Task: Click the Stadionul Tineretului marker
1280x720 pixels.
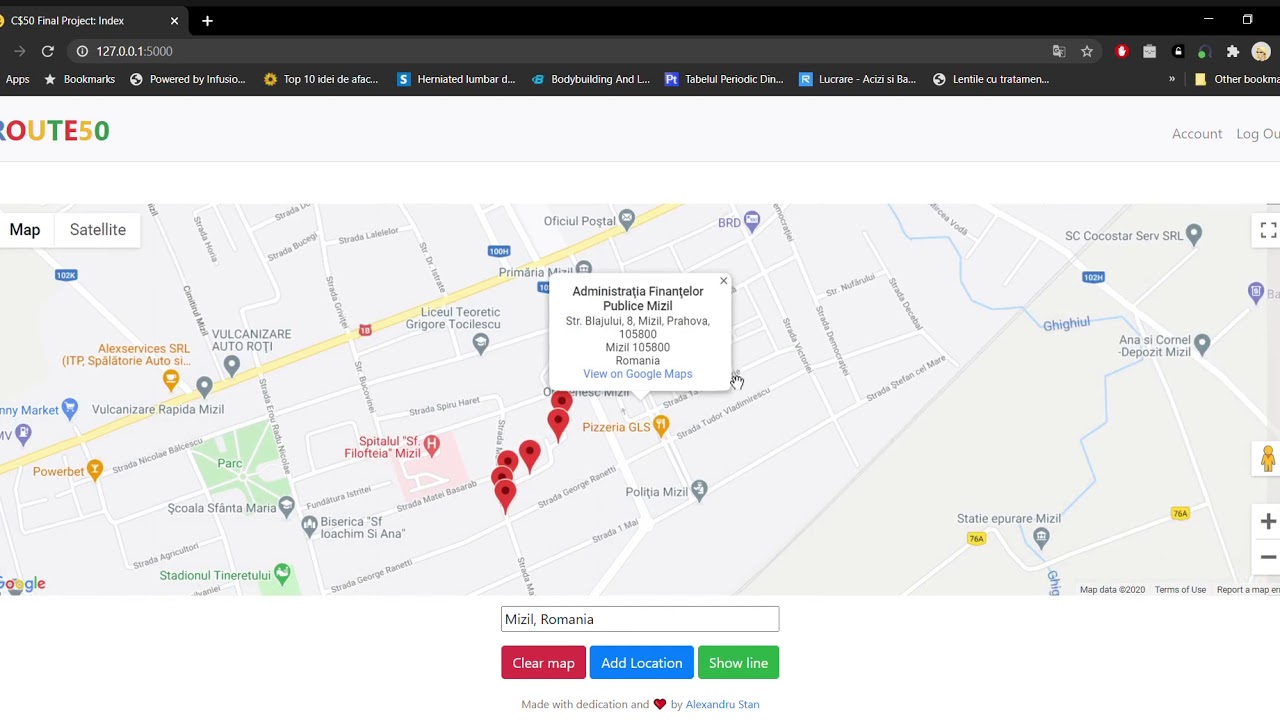Action: click(x=282, y=573)
